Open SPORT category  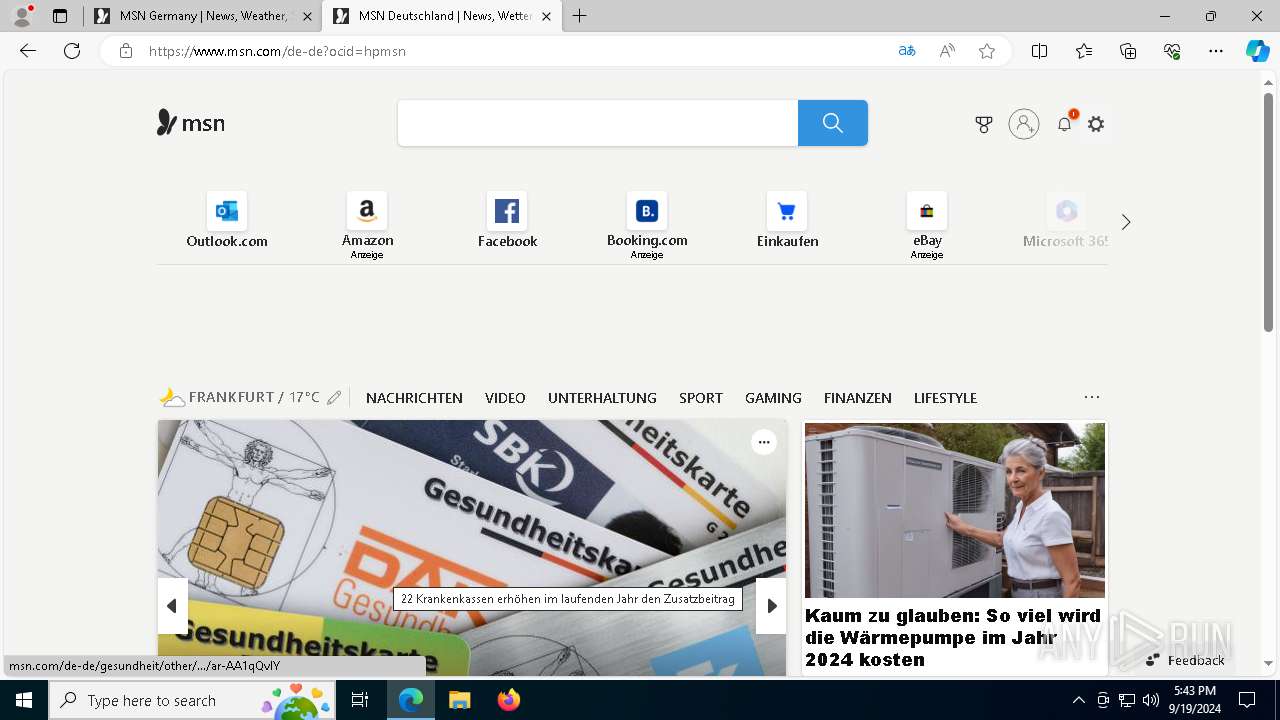click(701, 398)
